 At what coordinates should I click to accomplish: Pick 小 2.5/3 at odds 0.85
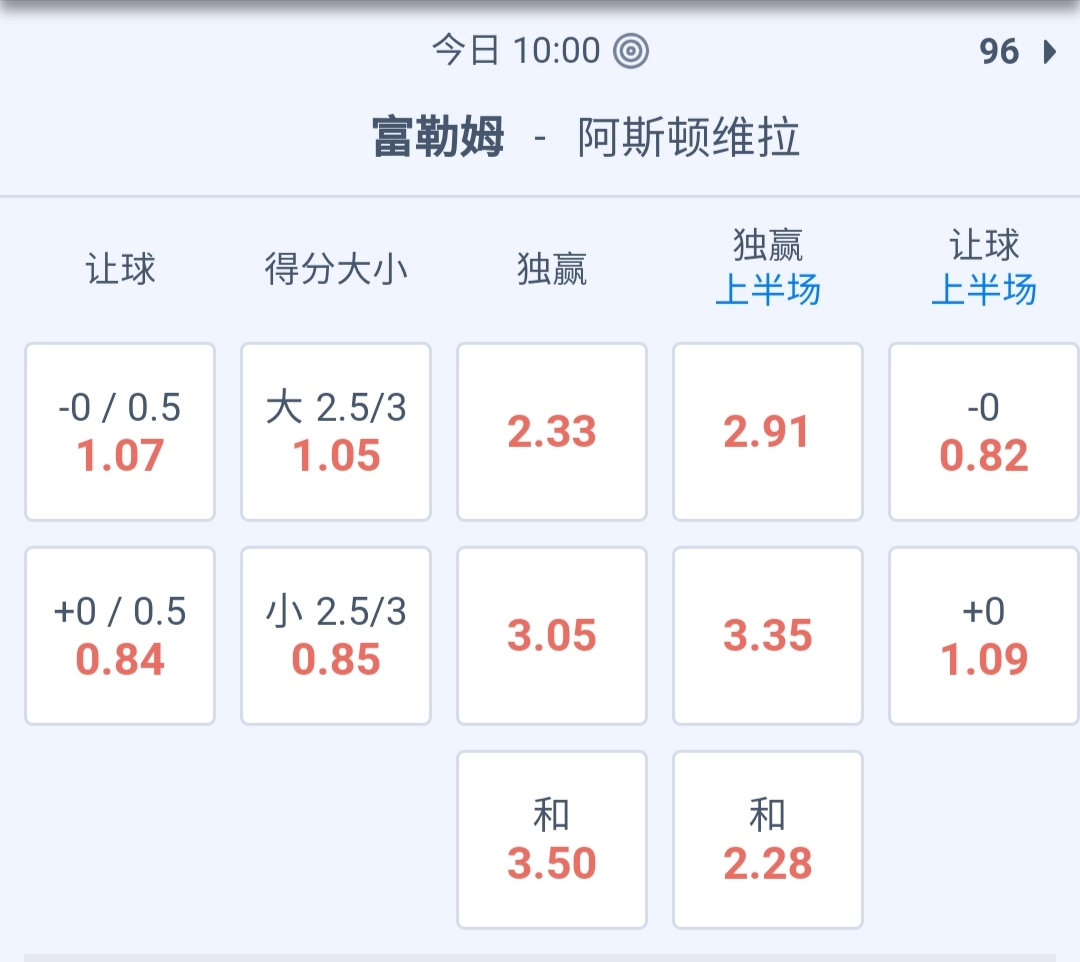click(336, 636)
